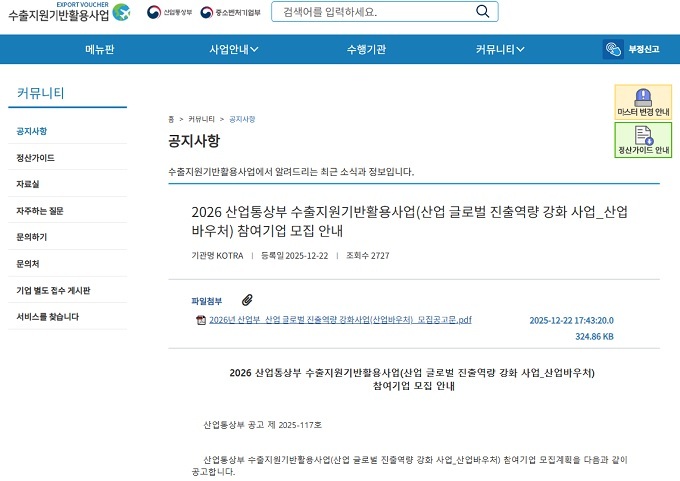
Task: Click the 커뮤니티 breadcrumb link
Action: click(202, 119)
